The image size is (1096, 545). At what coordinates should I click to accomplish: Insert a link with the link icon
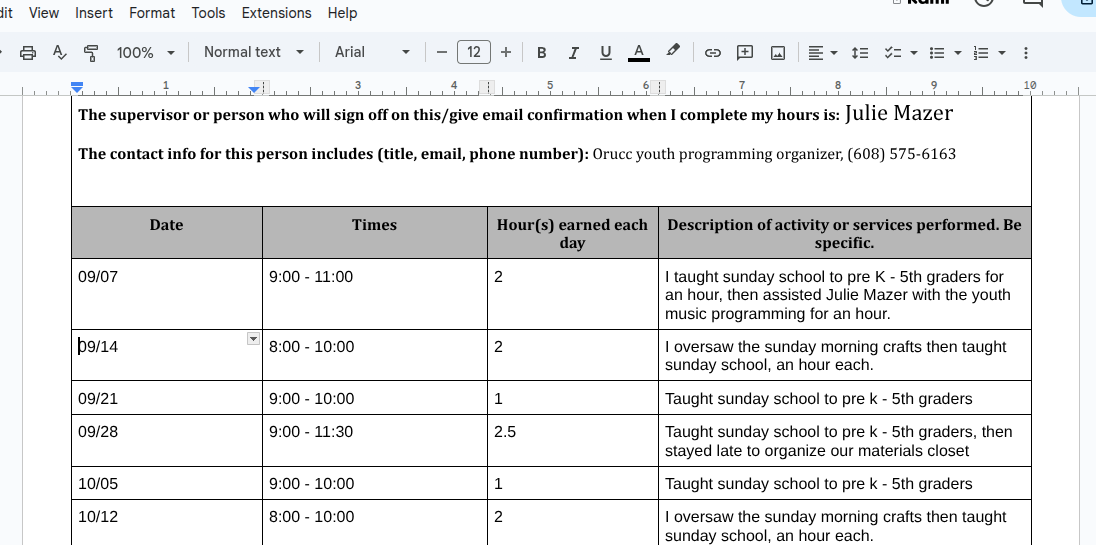click(712, 52)
